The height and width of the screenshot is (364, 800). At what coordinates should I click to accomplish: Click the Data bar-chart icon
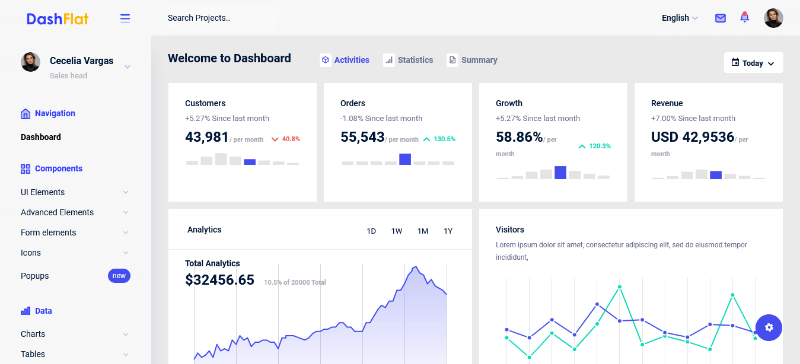pyautogui.click(x=26, y=310)
